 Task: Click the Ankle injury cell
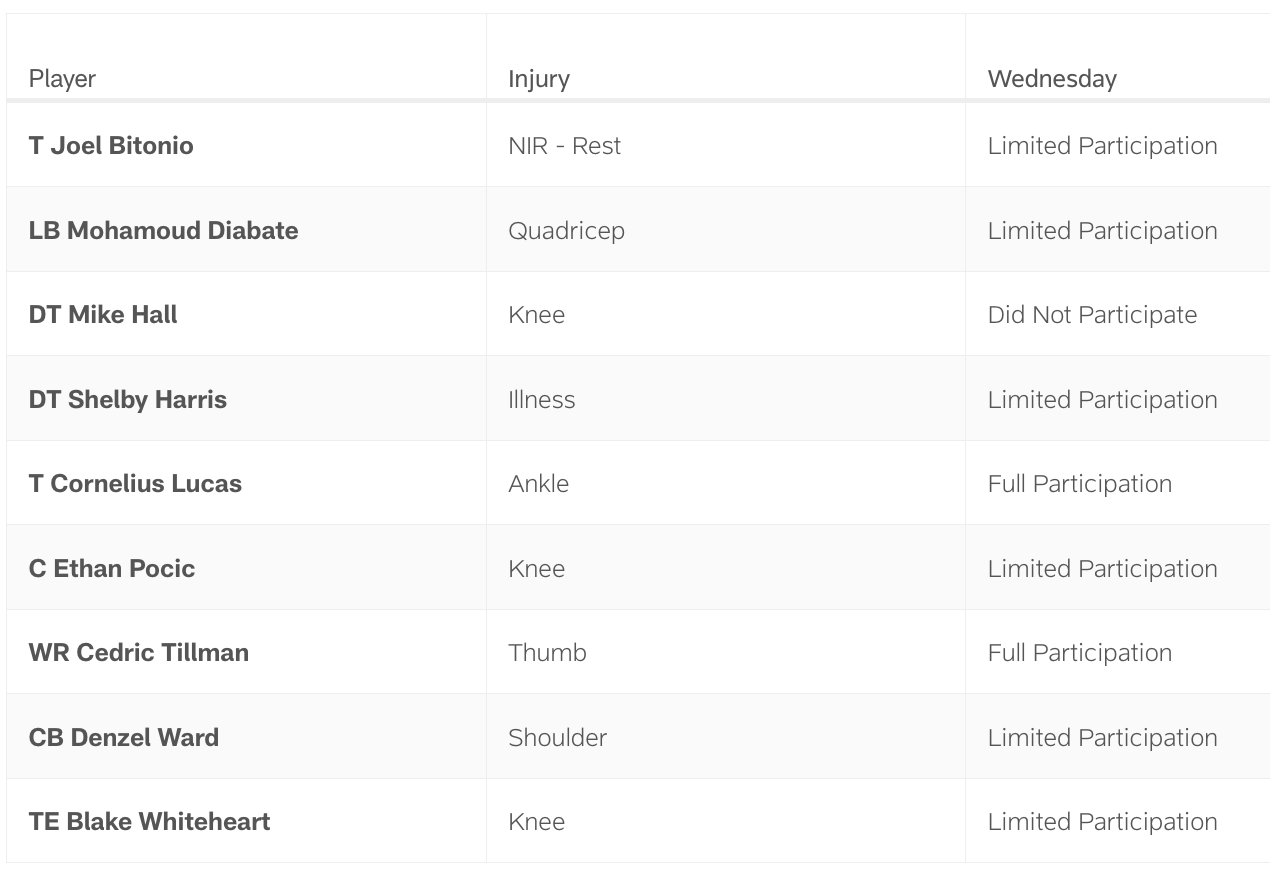[538, 484]
